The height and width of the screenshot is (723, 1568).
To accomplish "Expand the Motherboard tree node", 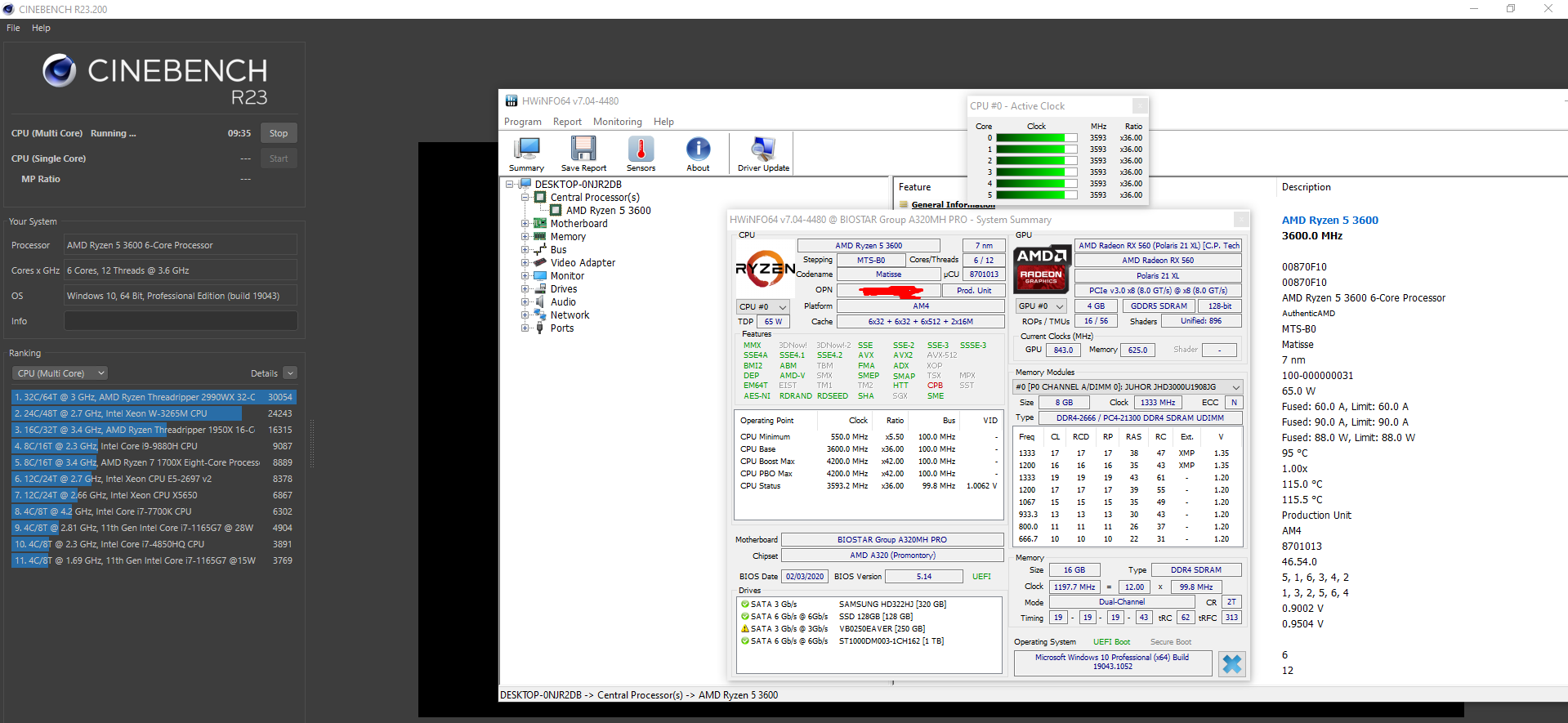I will pyautogui.click(x=525, y=223).
